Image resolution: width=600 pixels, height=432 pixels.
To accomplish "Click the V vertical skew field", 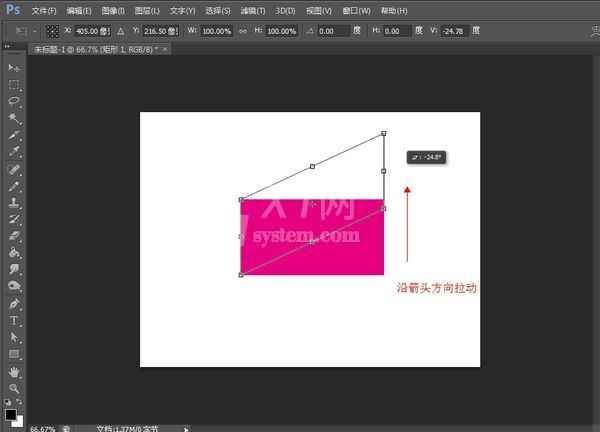I will tap(455, 31).
